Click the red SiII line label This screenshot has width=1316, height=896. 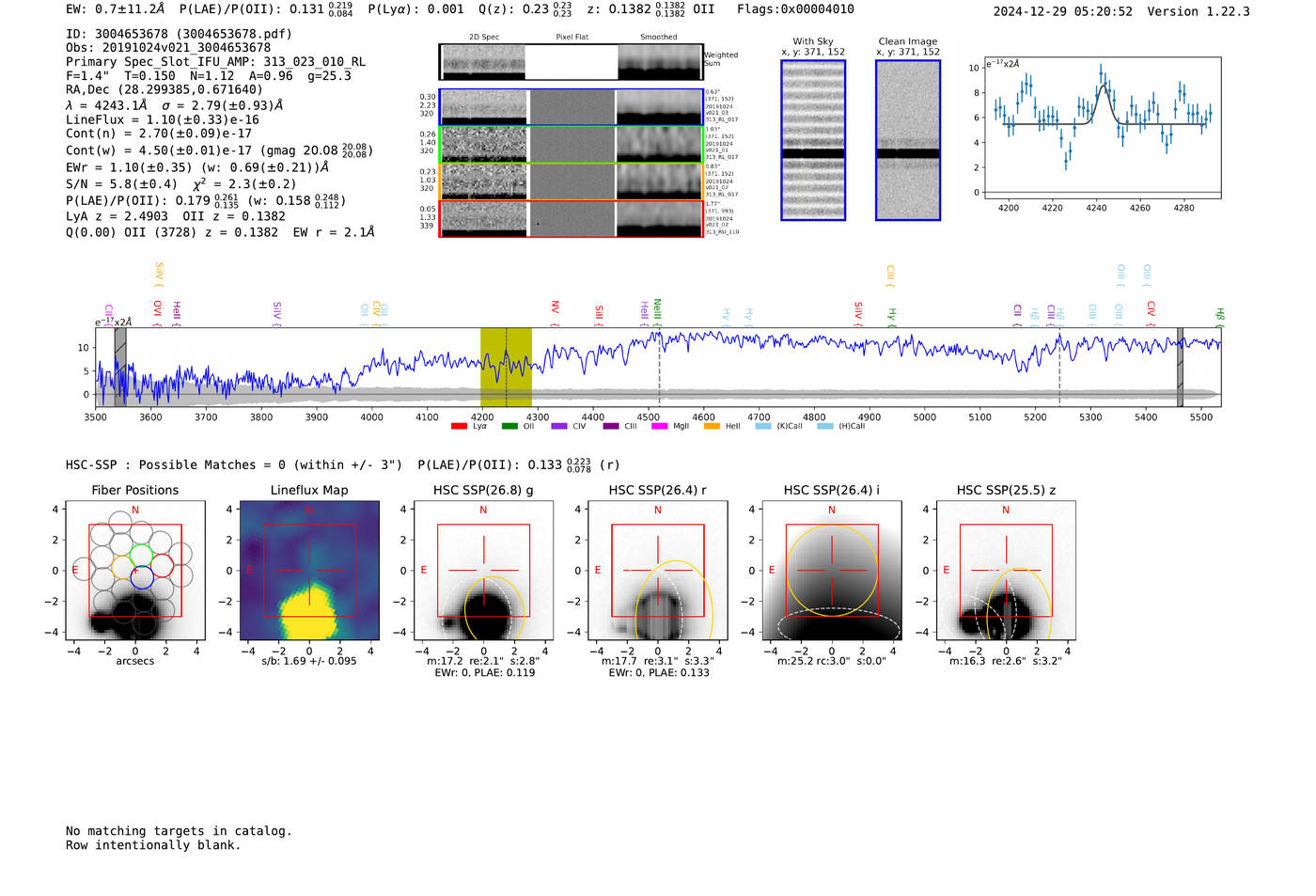(x=599, y=314)
